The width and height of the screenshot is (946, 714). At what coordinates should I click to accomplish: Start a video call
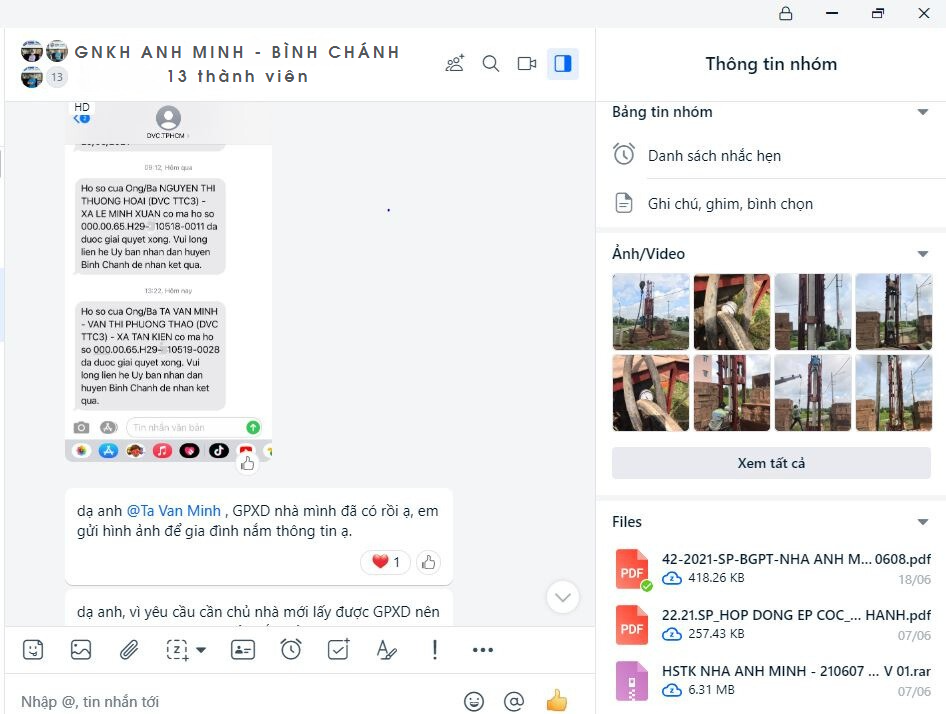pyautogui.click(x=527, y=63)
